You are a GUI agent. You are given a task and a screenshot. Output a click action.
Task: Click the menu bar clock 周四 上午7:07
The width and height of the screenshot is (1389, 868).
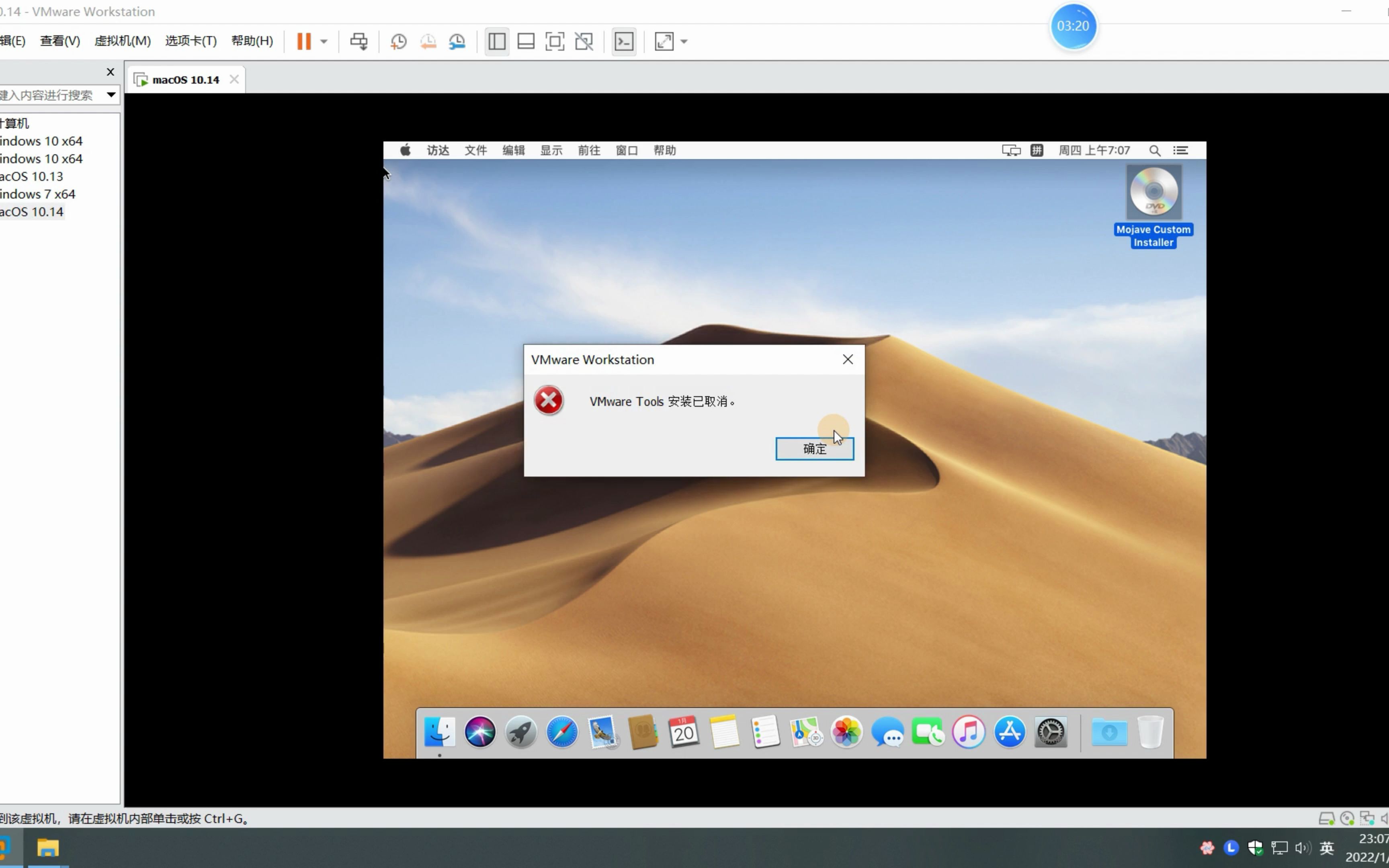[1094, 150]
